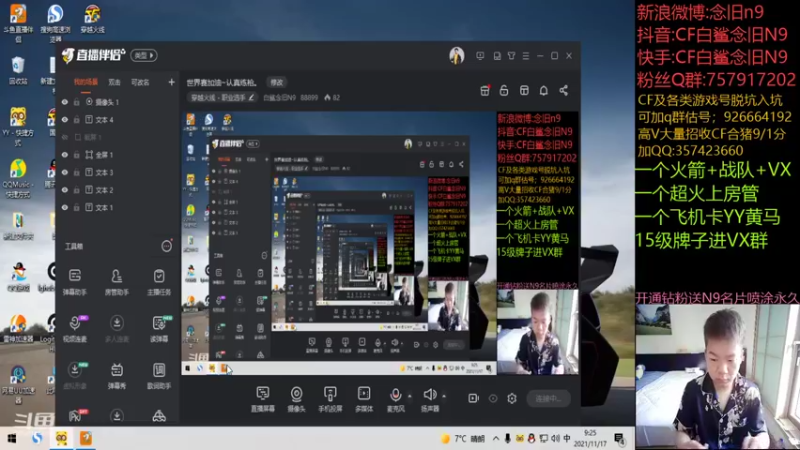
Task: Hide the 文本 1 layer
Action: click(x=65, y=208)
